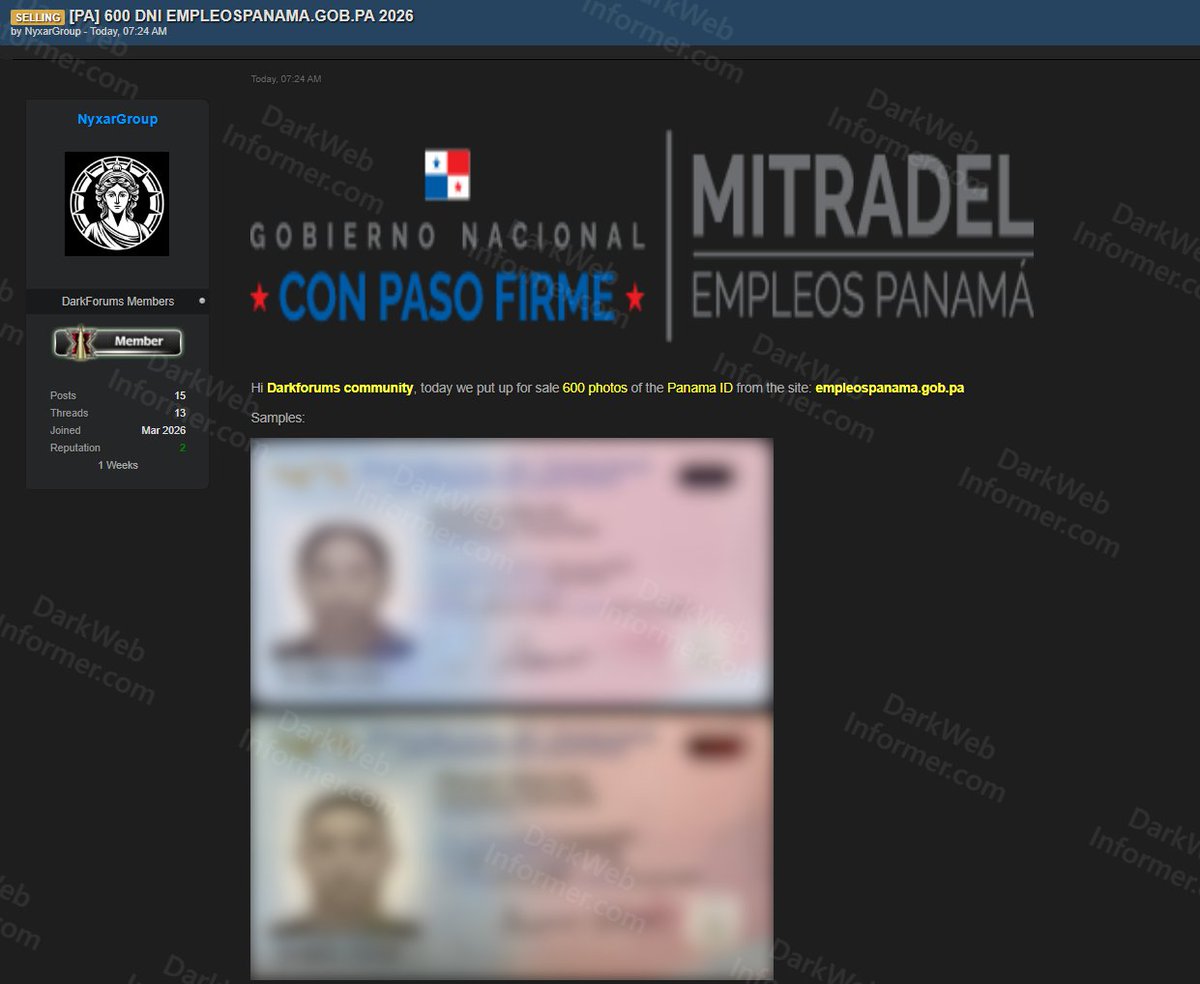Click the green Reputation score of 2
Image resolution: width=1200 pixels, height=984 pixels.
coord(182,447)
